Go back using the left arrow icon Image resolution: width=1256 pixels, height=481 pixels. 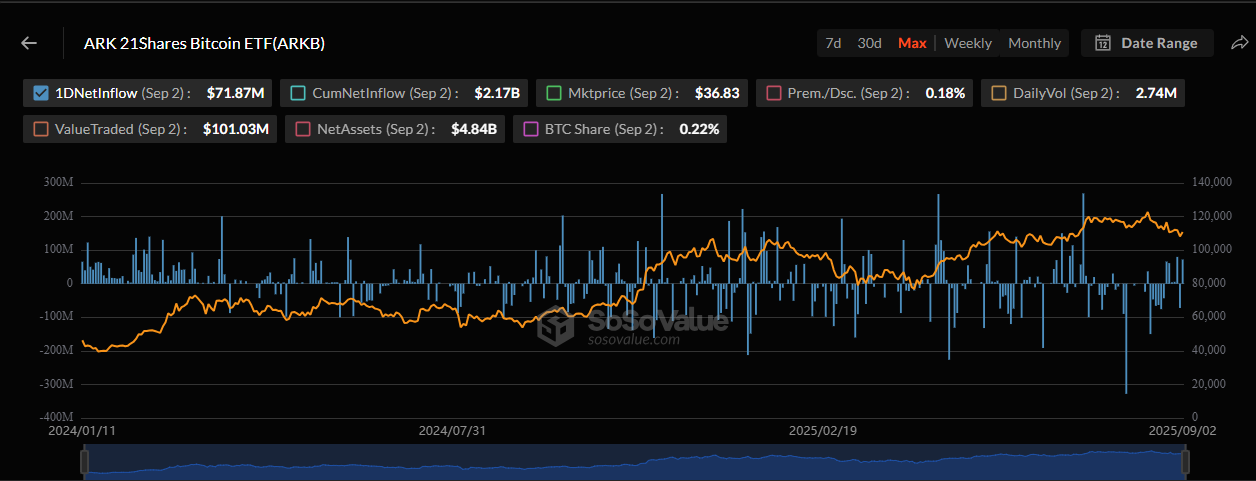click(29, 43)
